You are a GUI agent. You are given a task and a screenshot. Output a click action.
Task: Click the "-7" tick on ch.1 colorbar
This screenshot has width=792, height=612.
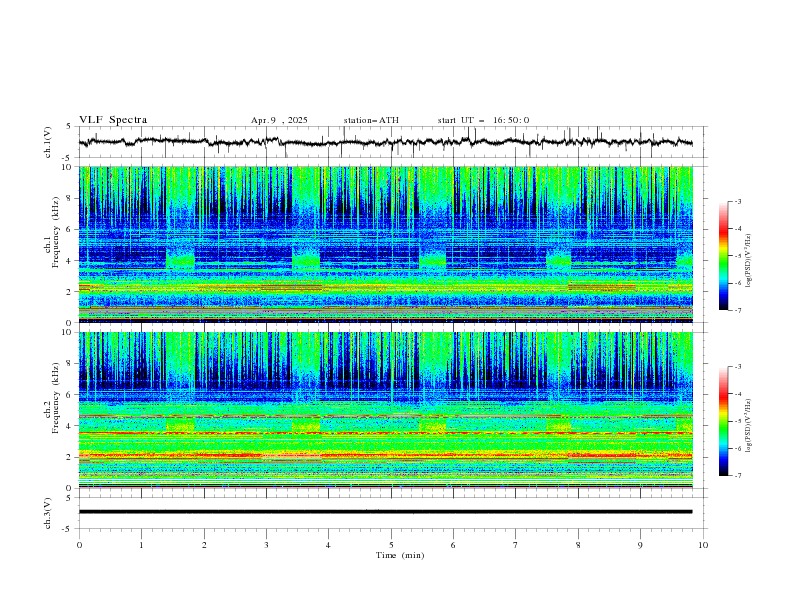(x=737, y=310)
